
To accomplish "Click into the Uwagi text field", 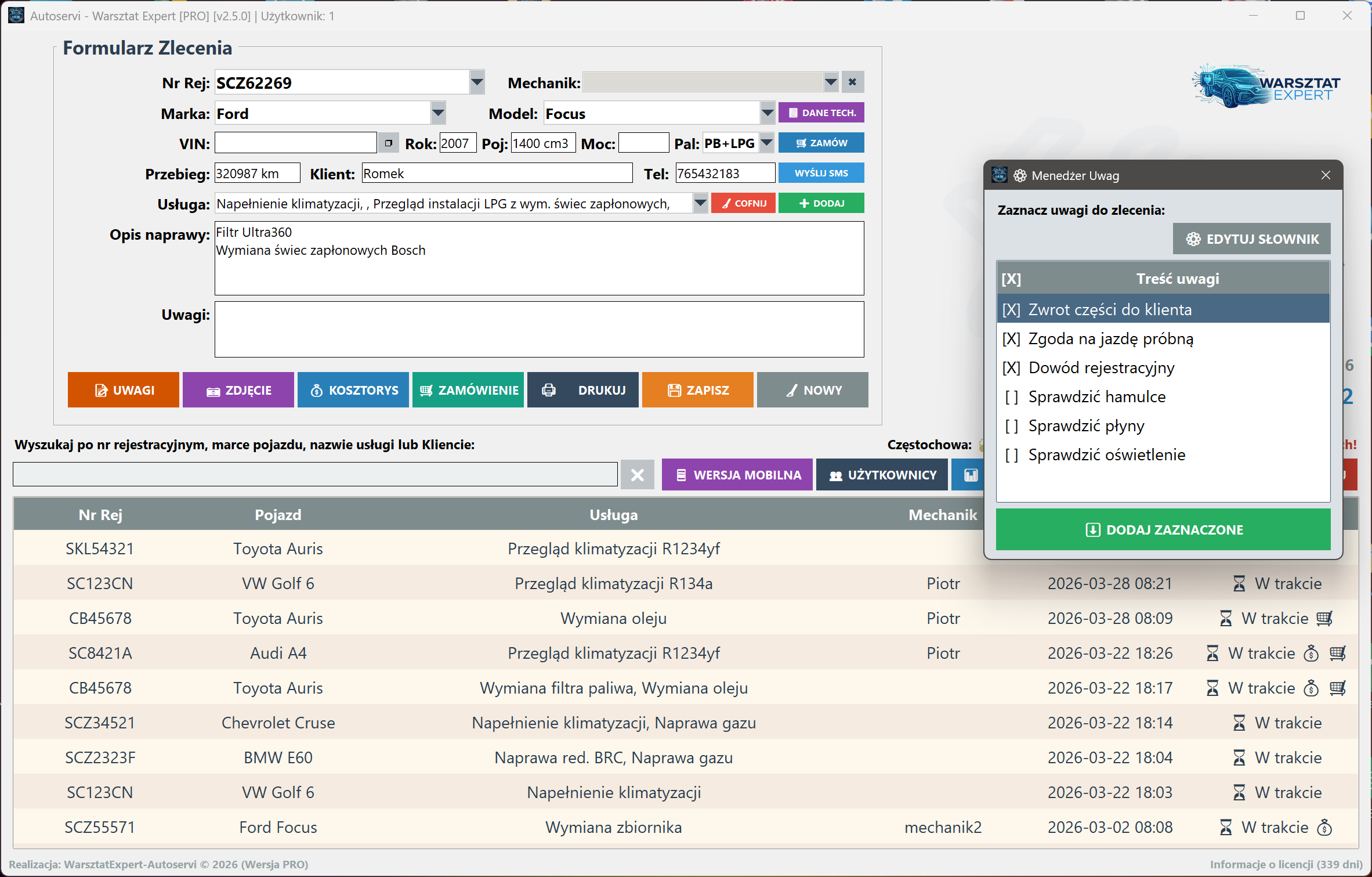I will point(539,329).
